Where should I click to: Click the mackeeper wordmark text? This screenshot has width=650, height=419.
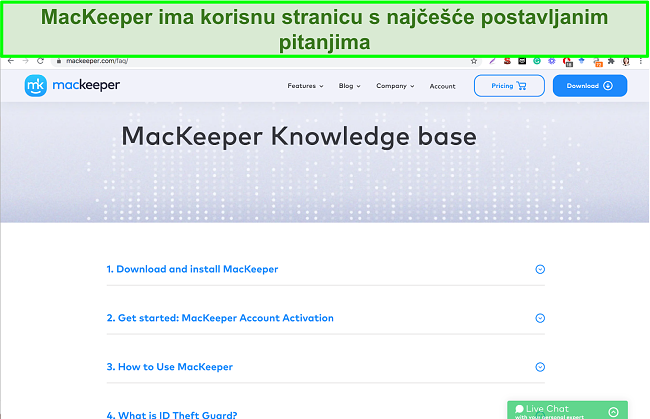[86, 85]
